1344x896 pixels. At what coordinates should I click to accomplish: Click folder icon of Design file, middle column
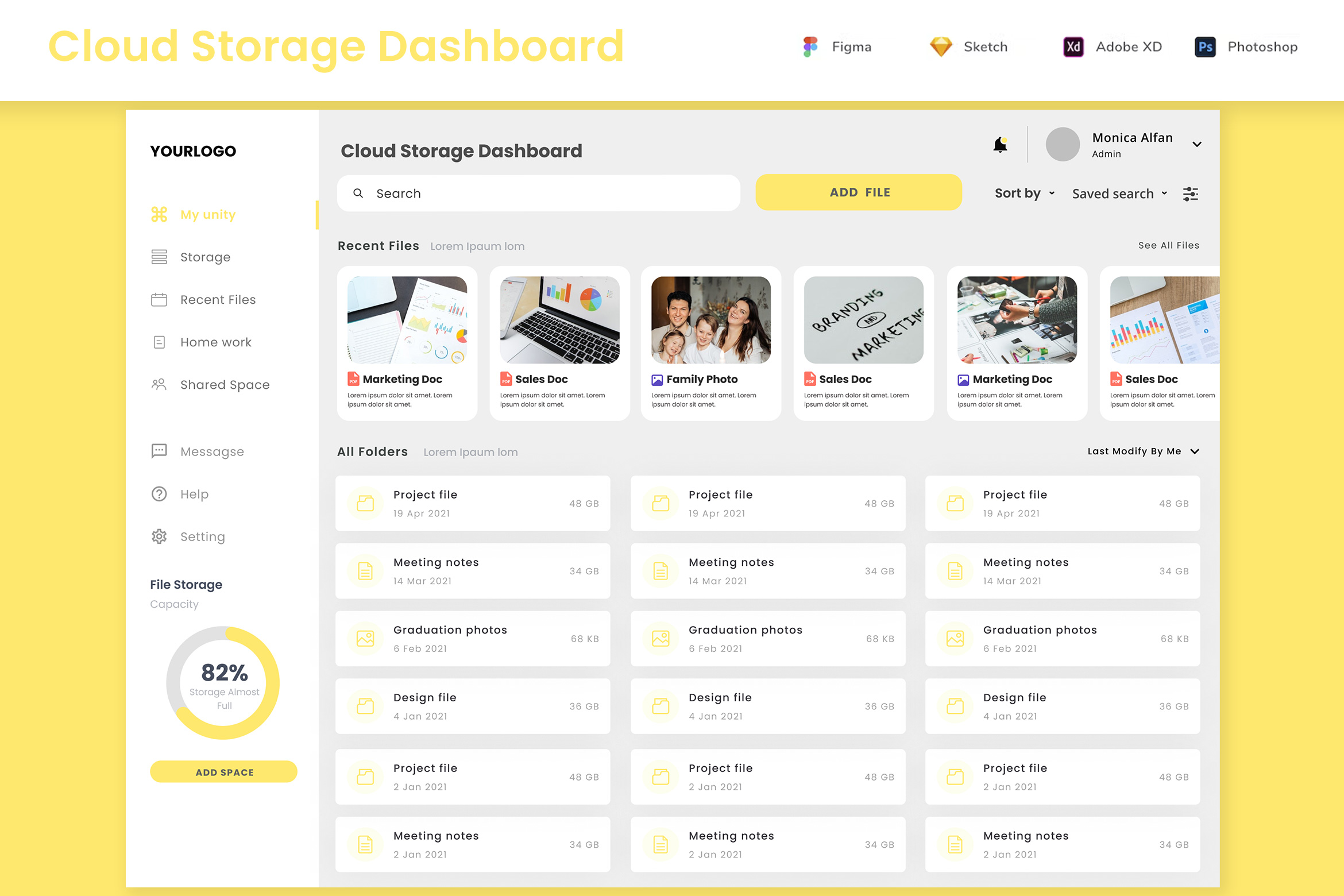[x=661, y=706]
